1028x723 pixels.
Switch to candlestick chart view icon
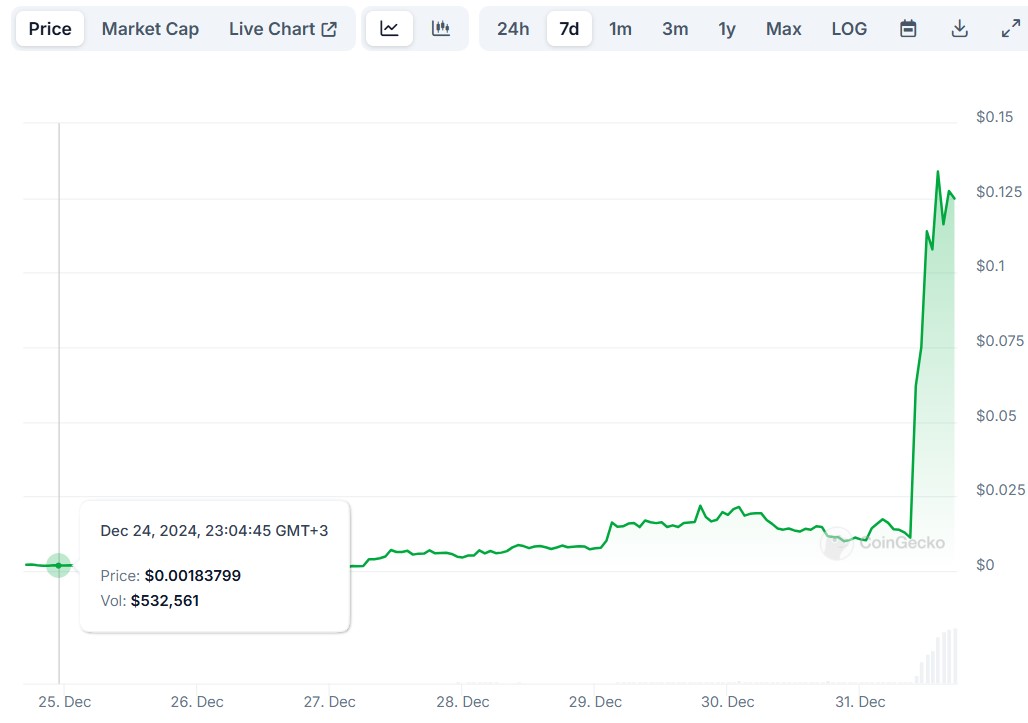[440, 29]
